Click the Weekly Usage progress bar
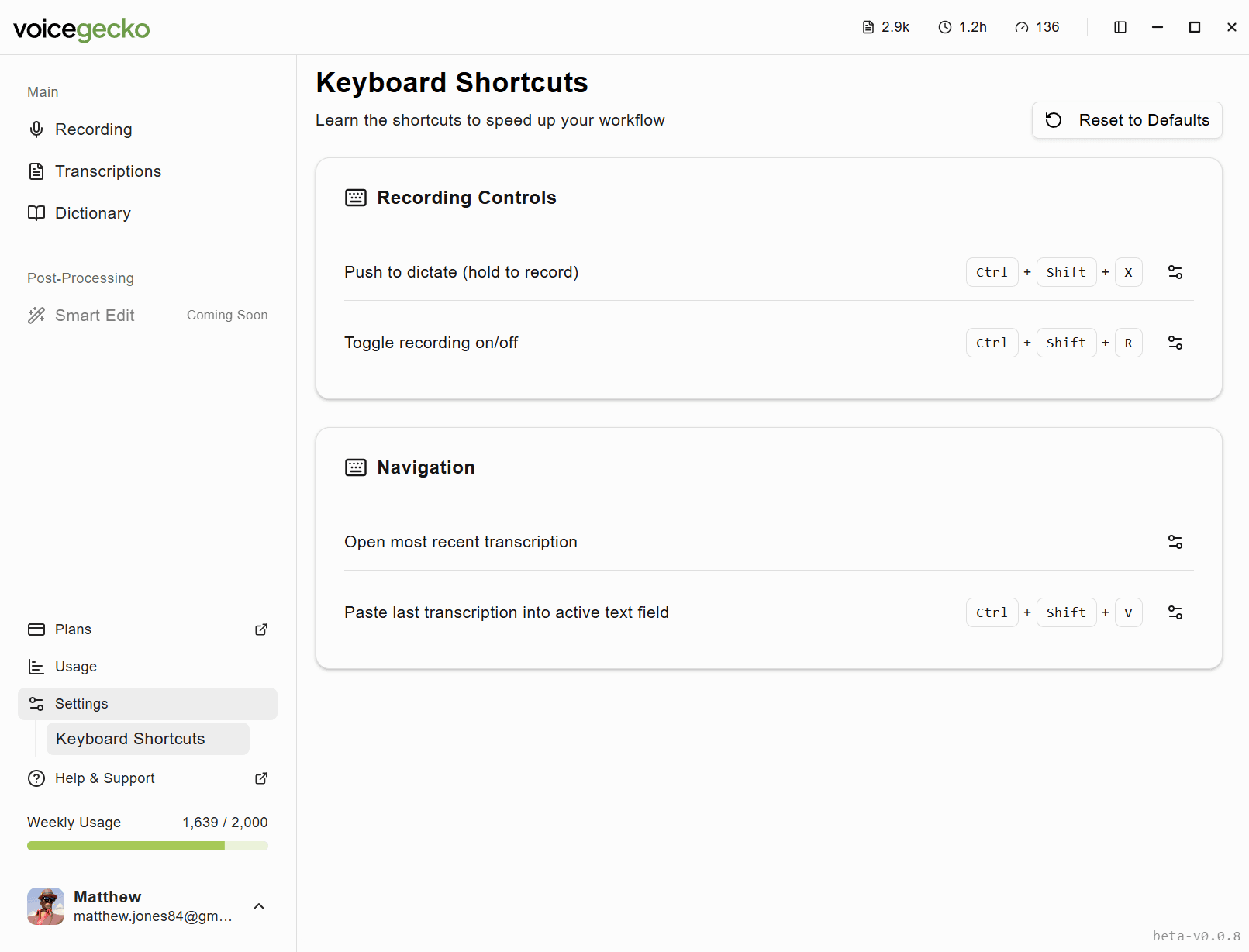The width and height of the screenshot is (1249, 952). point(147,846)
